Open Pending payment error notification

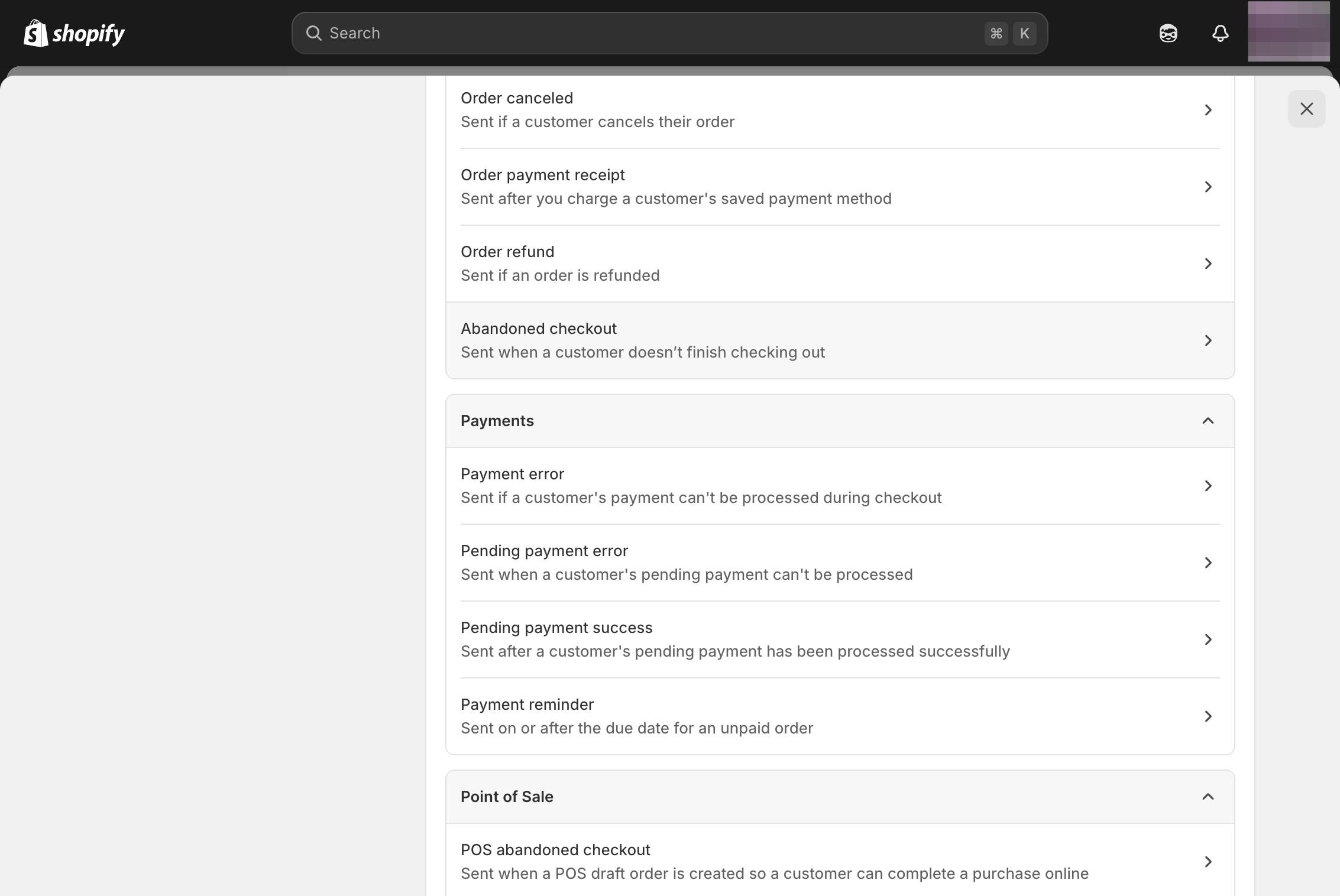coord(840,563)
